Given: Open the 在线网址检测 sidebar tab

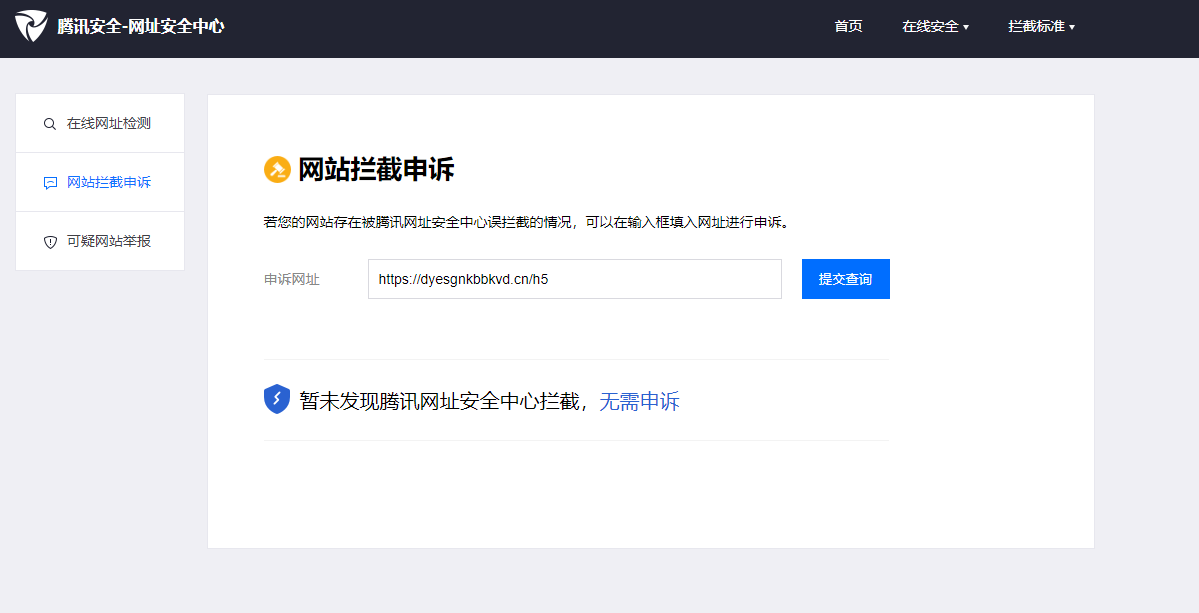Looking at the screenshot, I should [100, 123].
